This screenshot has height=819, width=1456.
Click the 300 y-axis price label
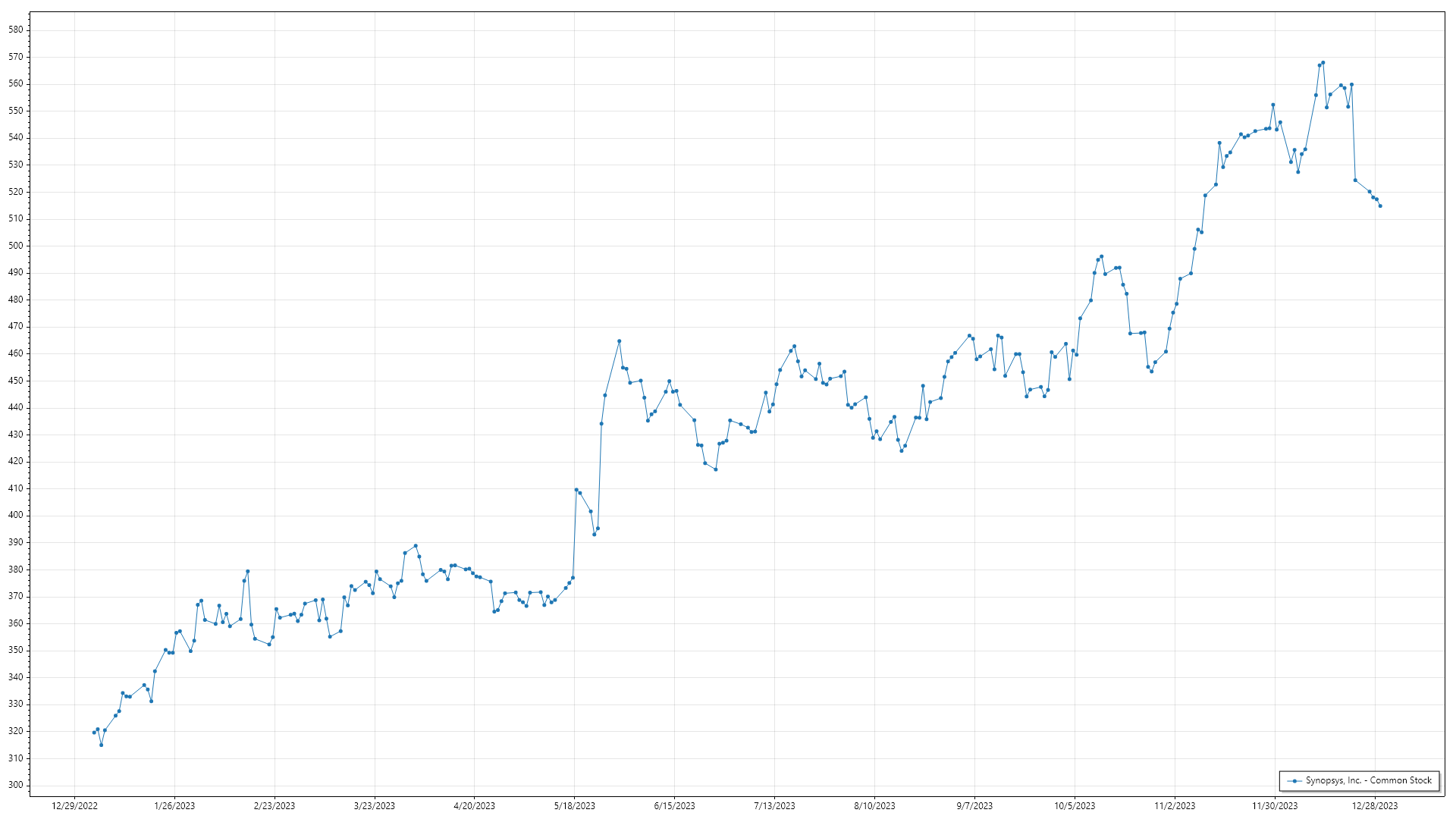coord(15,785)
